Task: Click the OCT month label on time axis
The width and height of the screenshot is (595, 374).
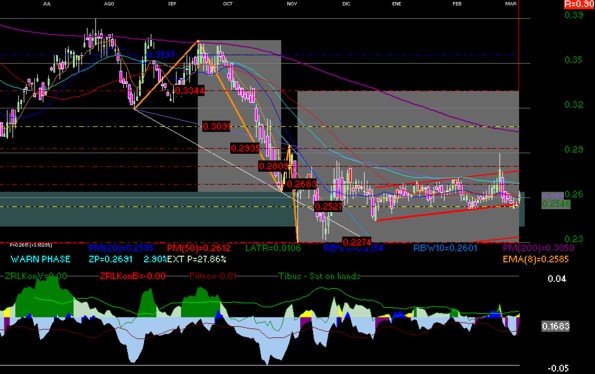Action: click(228, 4)
